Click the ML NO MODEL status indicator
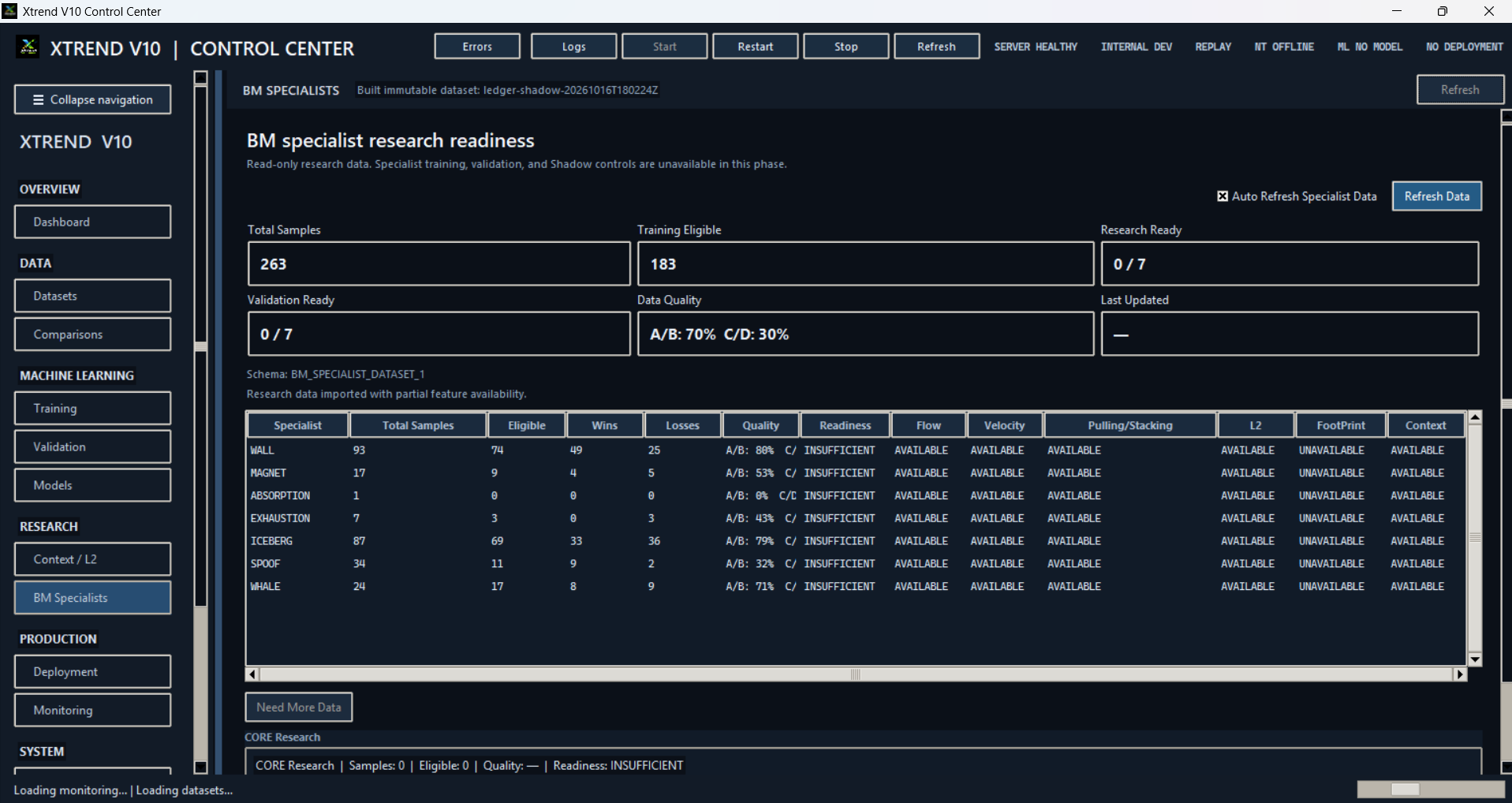Image resolution: width=1512 pixels, height=803 pixels. (x=1370, y=47)
